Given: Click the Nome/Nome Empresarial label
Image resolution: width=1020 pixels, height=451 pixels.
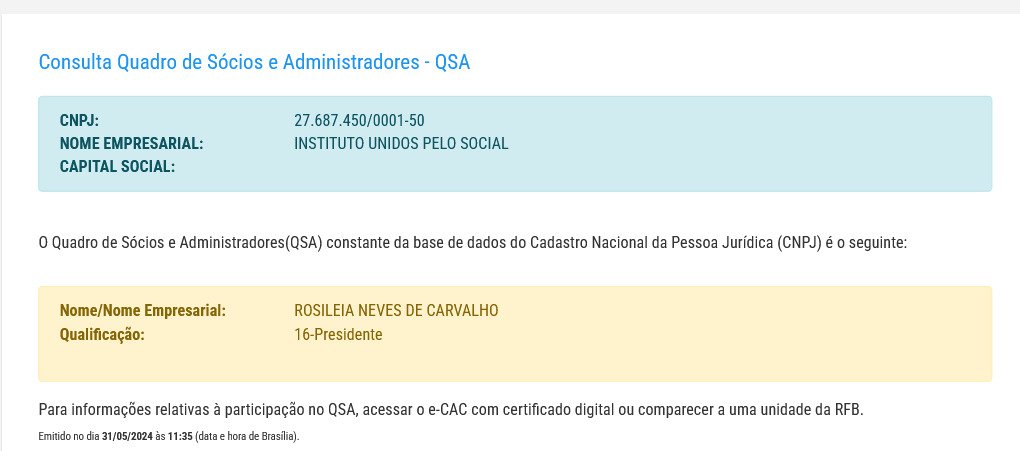Looking at the screenshot, I should (x=143, y=311).
